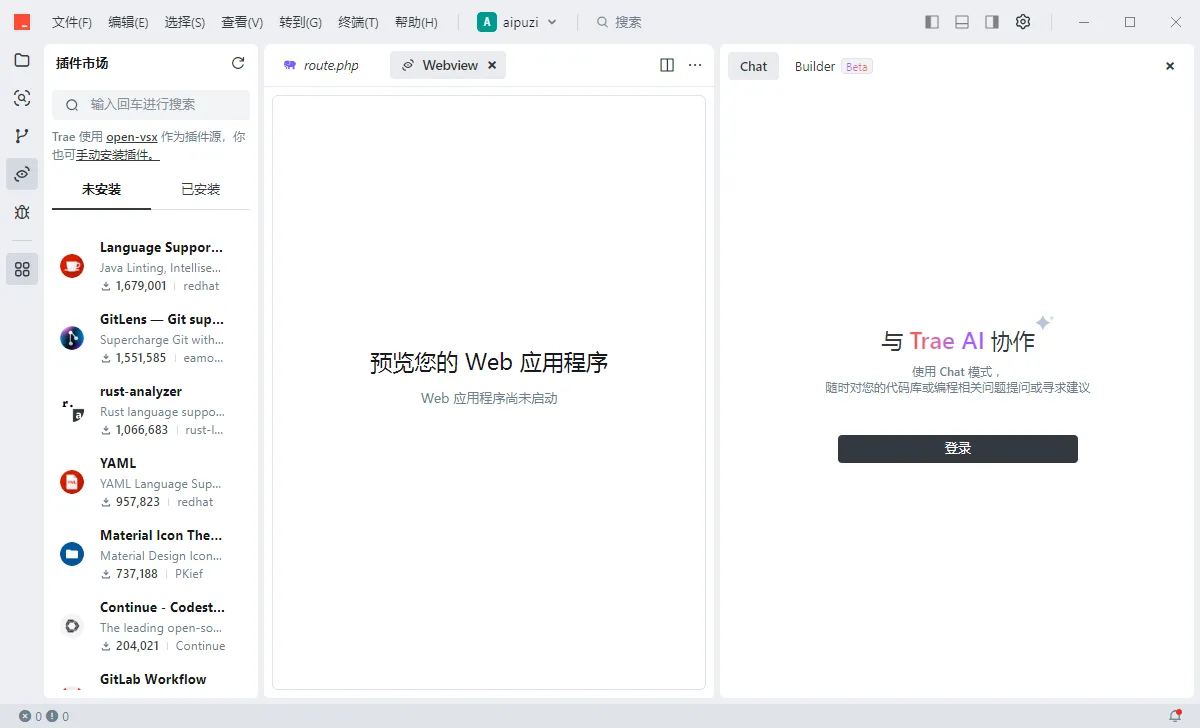
Task: Click the Language Support plugin icon
Action: pos(72,266)
